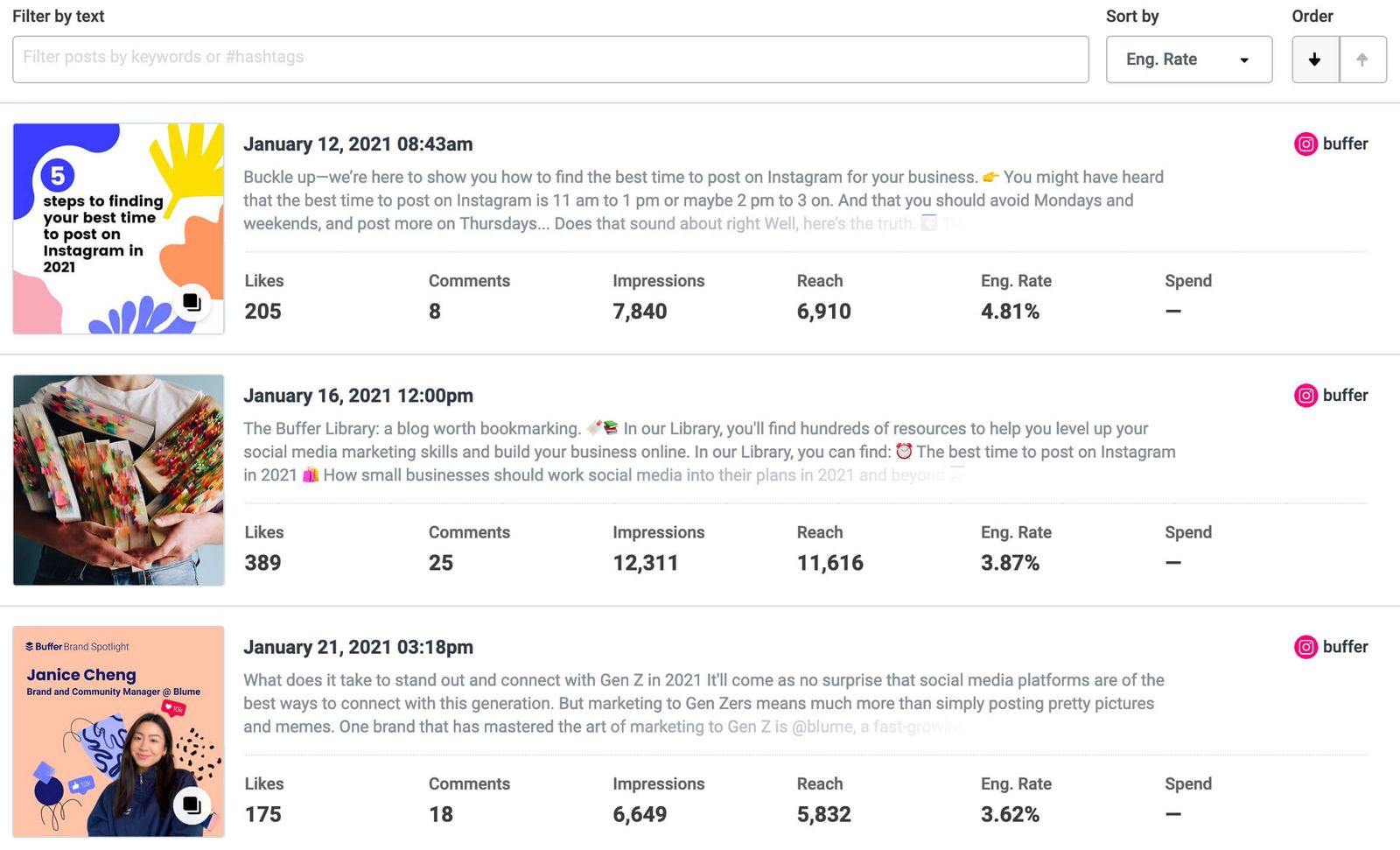Click buffer account name on the second post
Viewport: 1400px width, 850px height.
pyautogui.click(x=1345, y=396)
